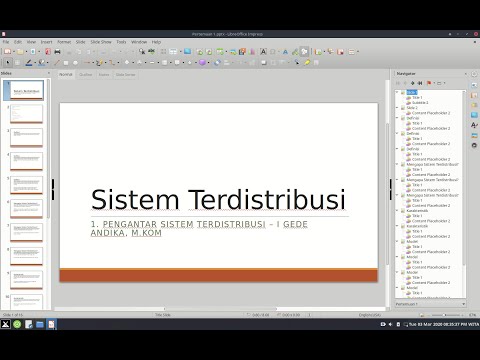Screen dimensions: 480x360
Task: Open the Gallery sidebar icon
Action: click(474, 135)
